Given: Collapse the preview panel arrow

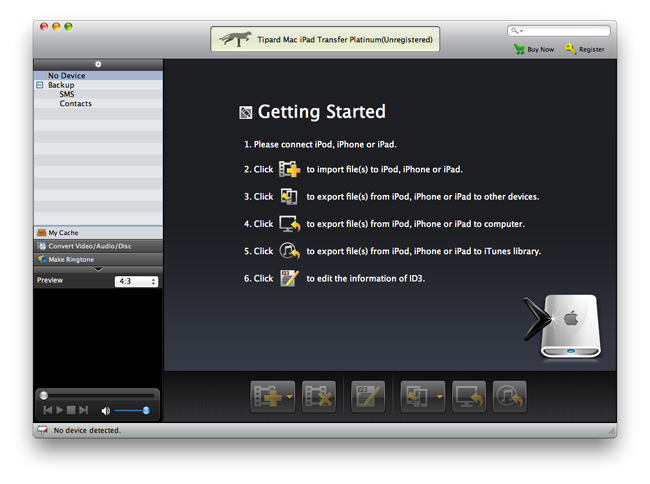Looking at the screenshot, I should pos(98,270).
